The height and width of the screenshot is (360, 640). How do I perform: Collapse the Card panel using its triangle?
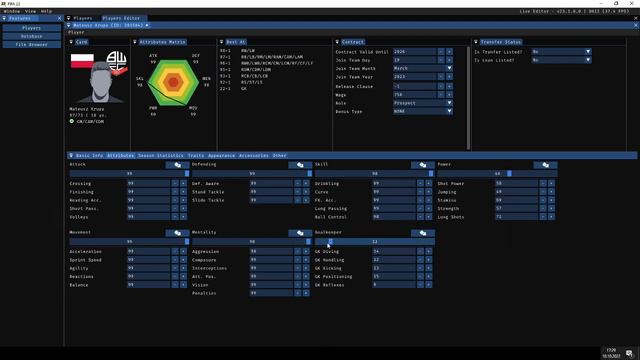(71, 42)
